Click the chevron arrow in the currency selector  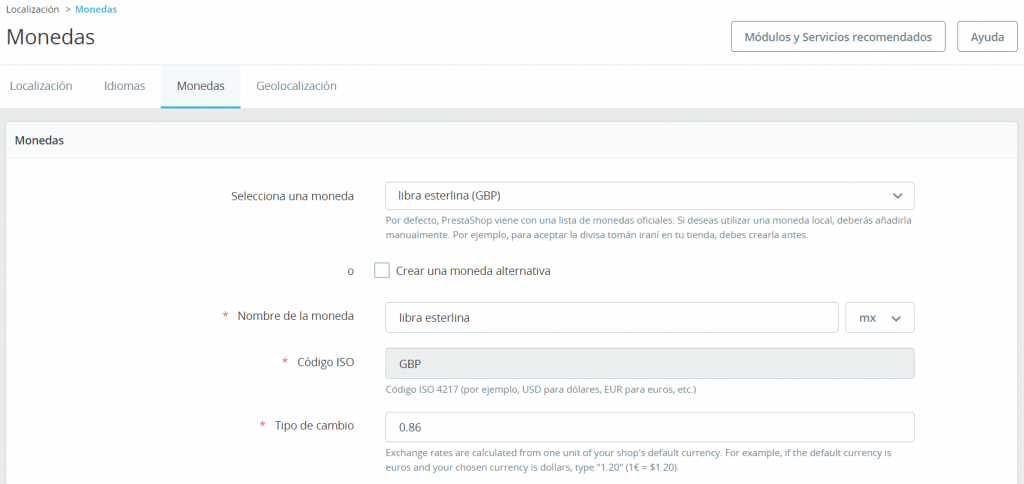click(x=897, y=196)
